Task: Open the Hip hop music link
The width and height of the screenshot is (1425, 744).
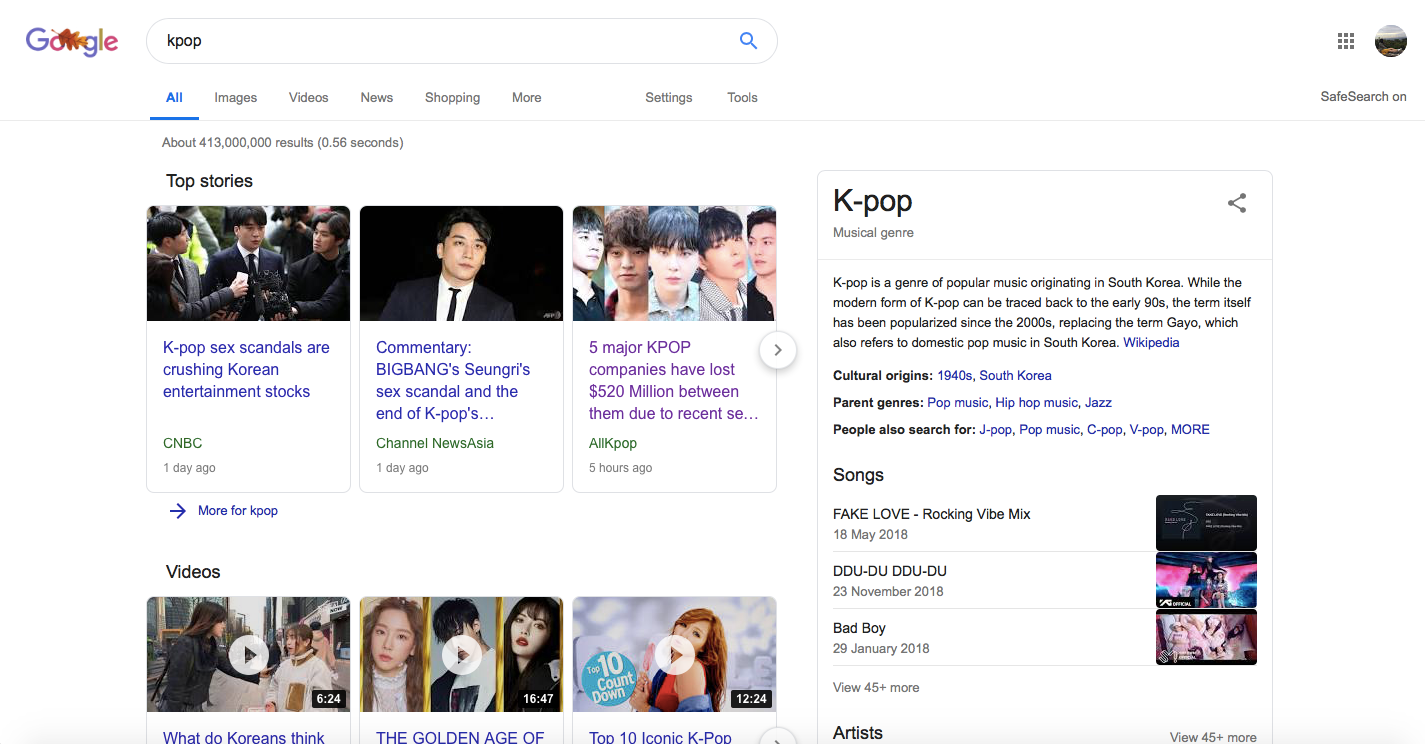Action: (x=1036, y=403)
